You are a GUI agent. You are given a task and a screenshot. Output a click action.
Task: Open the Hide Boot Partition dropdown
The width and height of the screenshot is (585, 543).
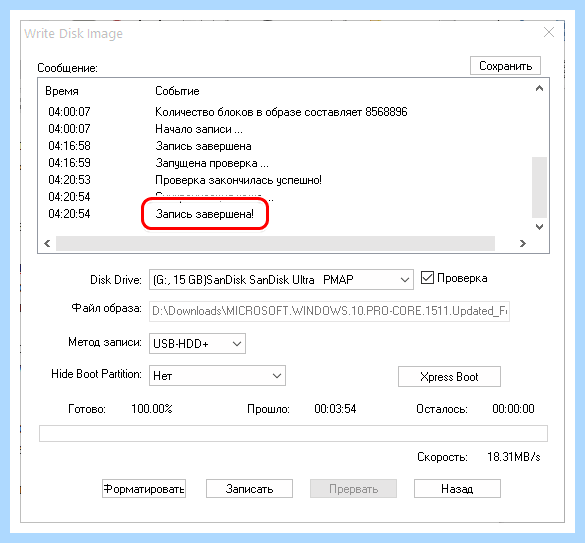tap(217, 375)
